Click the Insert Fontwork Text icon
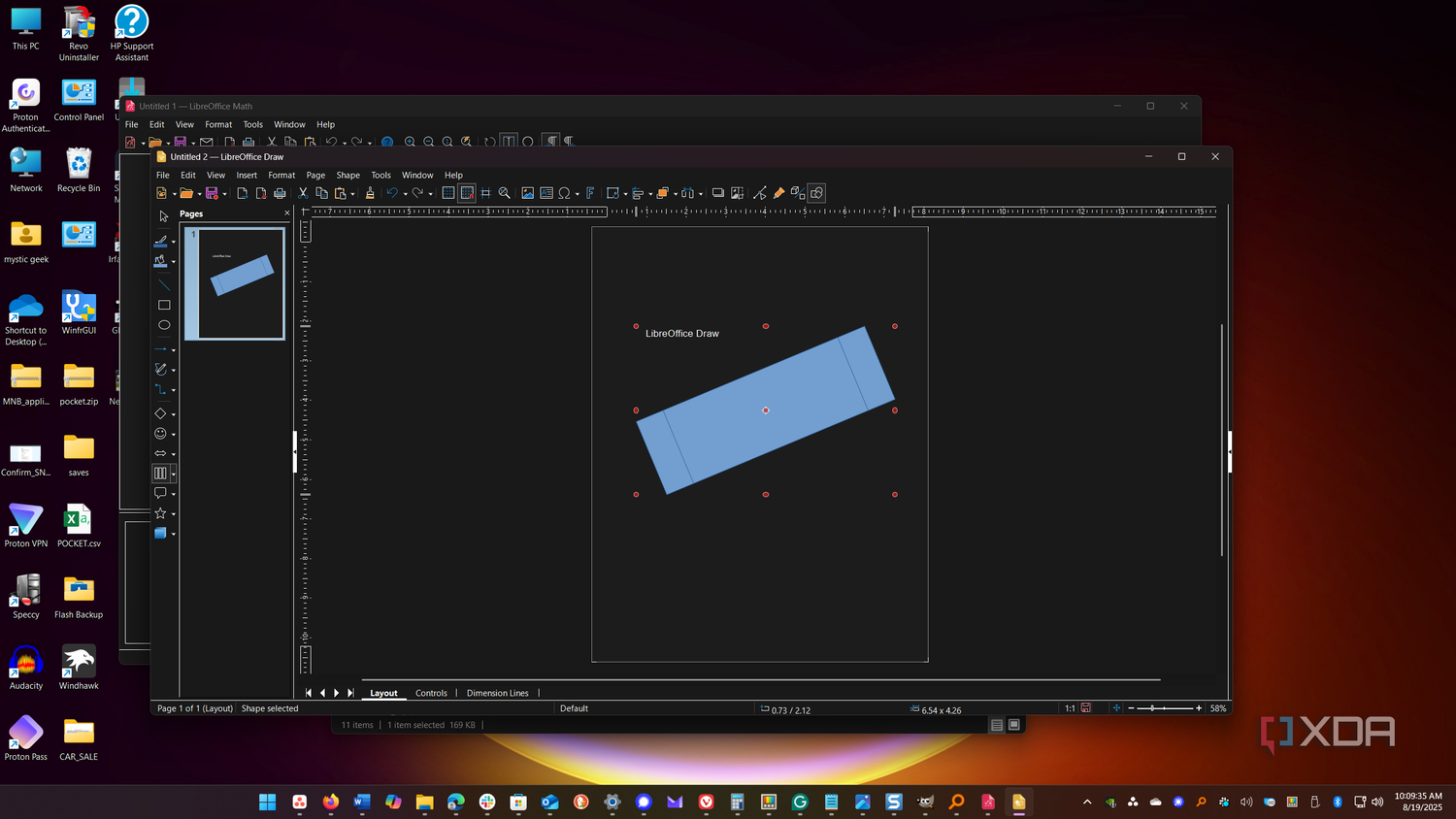 590,193
